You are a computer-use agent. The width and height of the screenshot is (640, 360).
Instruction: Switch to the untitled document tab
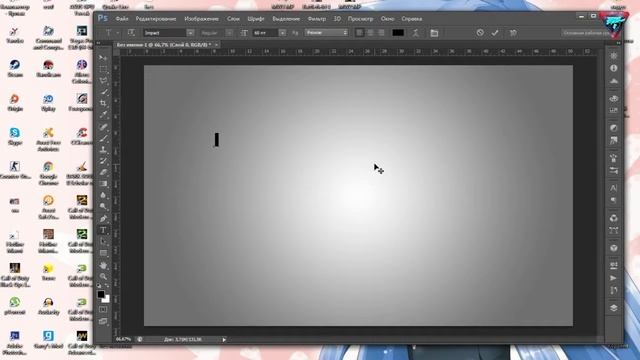[164, 44]
